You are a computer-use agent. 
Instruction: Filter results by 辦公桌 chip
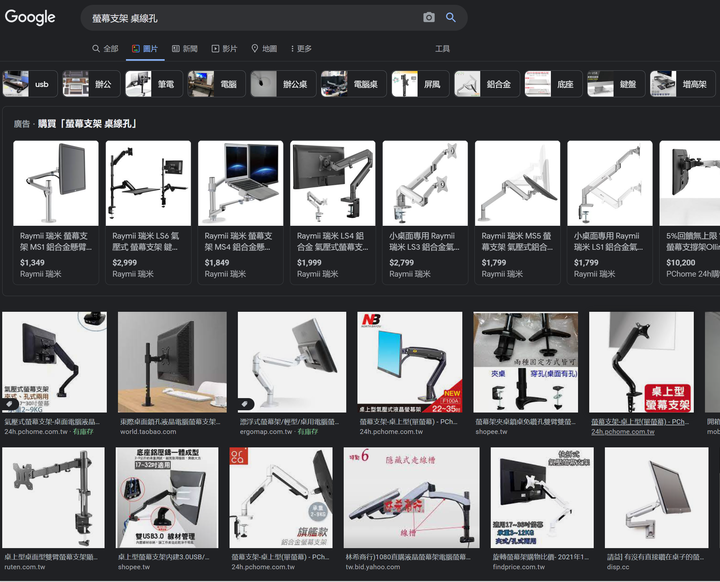pyautogui.click(x=283, y=84)
